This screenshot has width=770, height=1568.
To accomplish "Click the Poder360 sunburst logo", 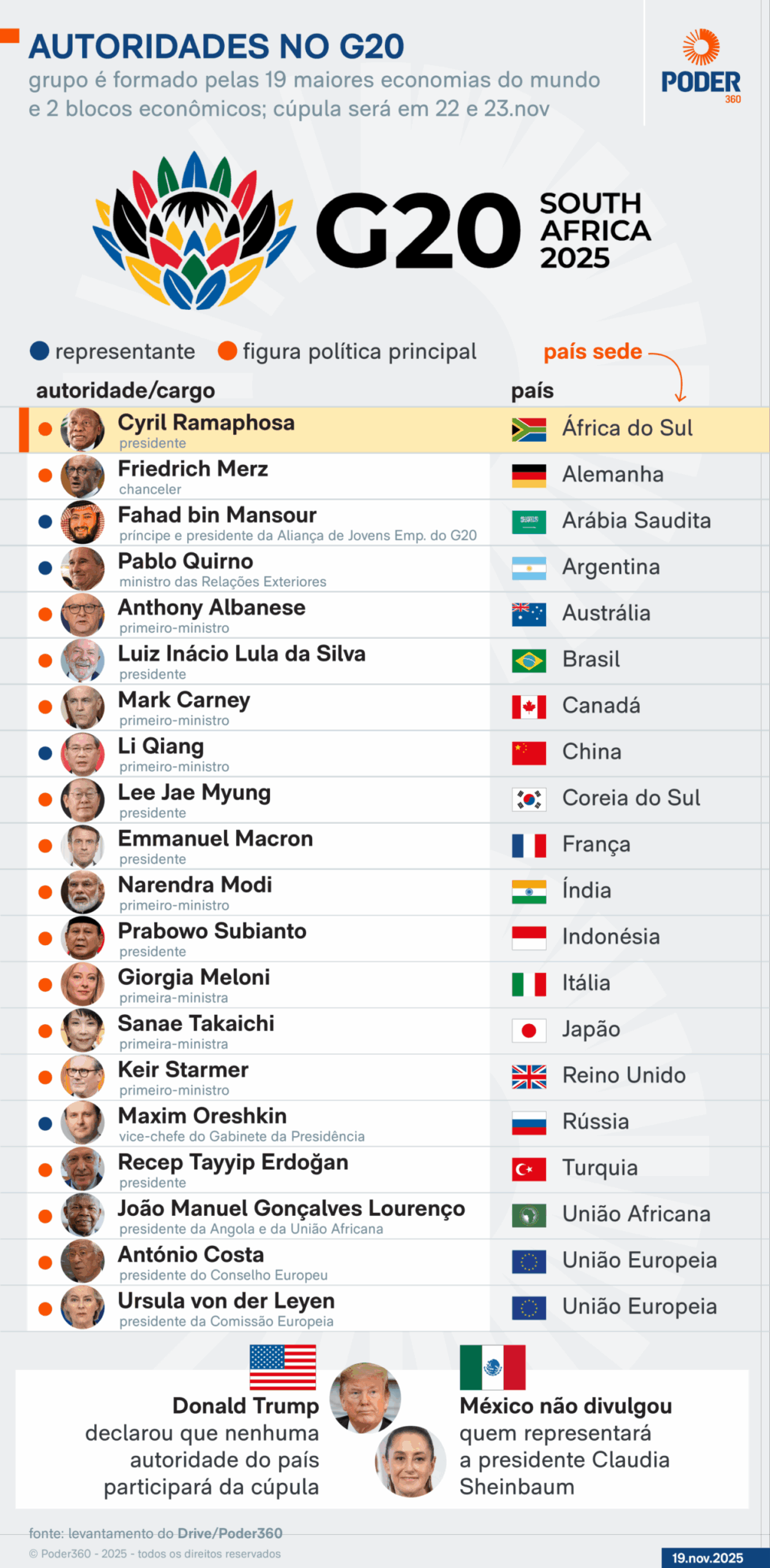I will pyautogui.click(x=701, y=47).
